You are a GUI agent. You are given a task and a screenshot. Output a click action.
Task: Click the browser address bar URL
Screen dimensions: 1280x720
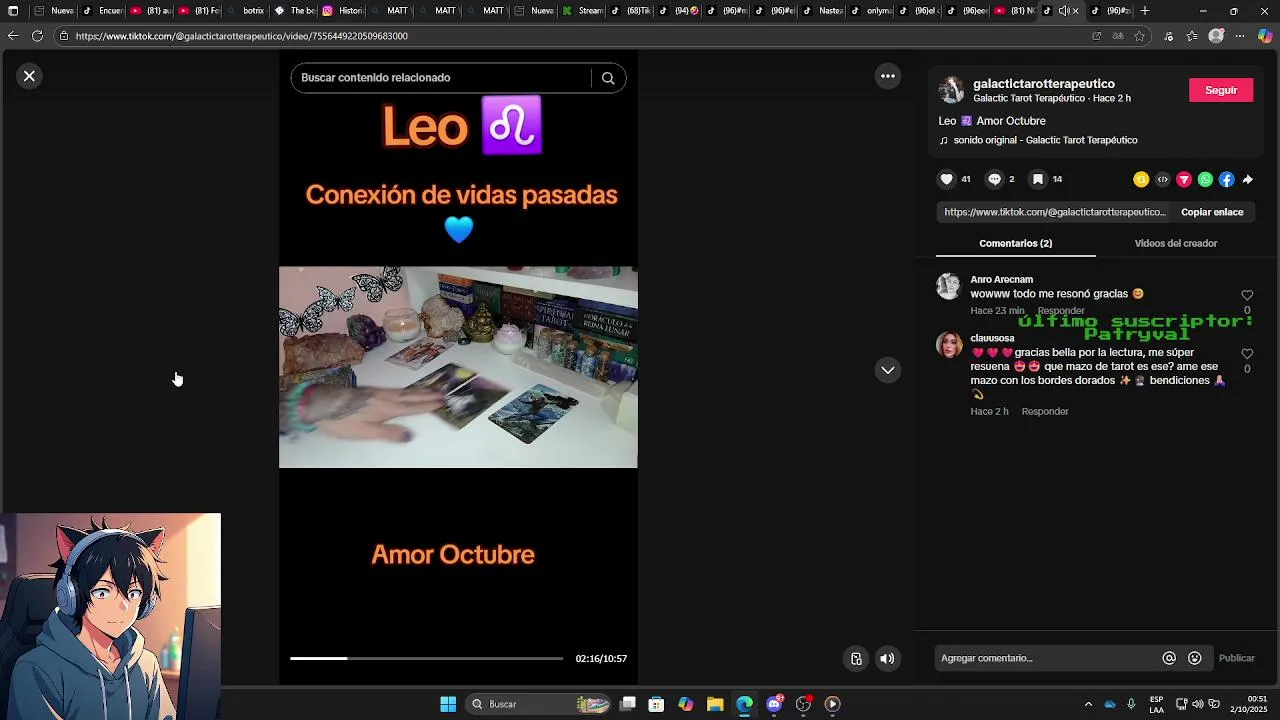(x=241, y=36)
